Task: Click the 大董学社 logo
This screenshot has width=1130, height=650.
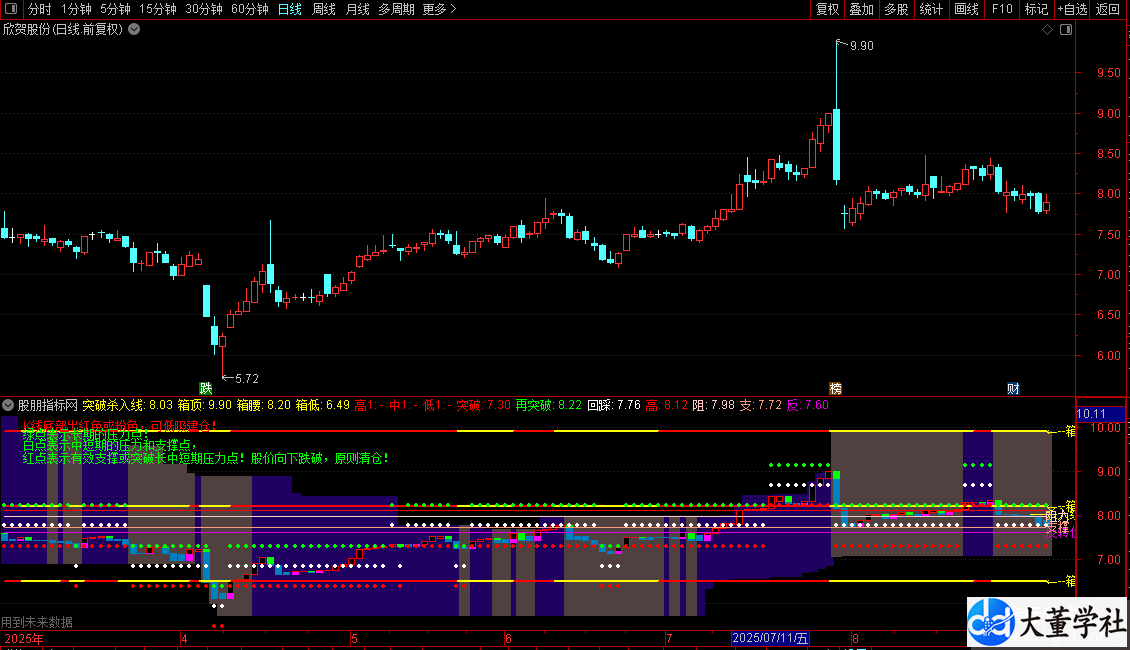Action: 1046,623
